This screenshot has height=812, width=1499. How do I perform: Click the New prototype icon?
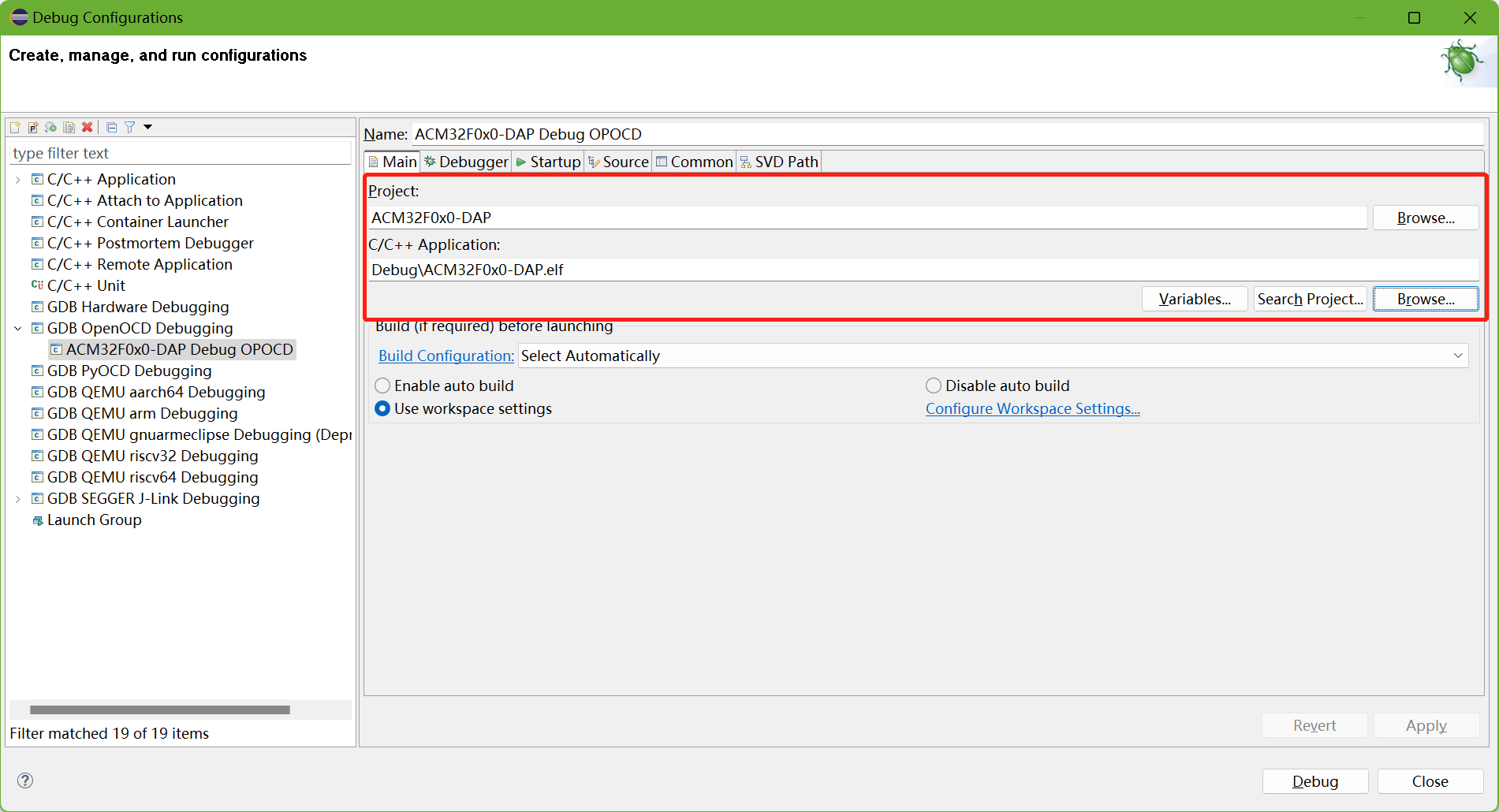pyautogui.click(x=33, y=127)
